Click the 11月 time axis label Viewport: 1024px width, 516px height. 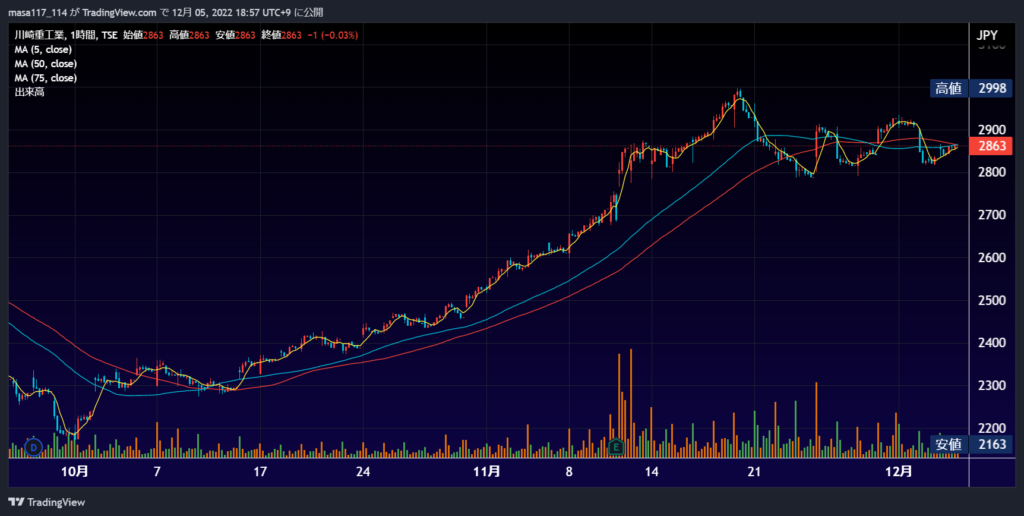(487, 472)
